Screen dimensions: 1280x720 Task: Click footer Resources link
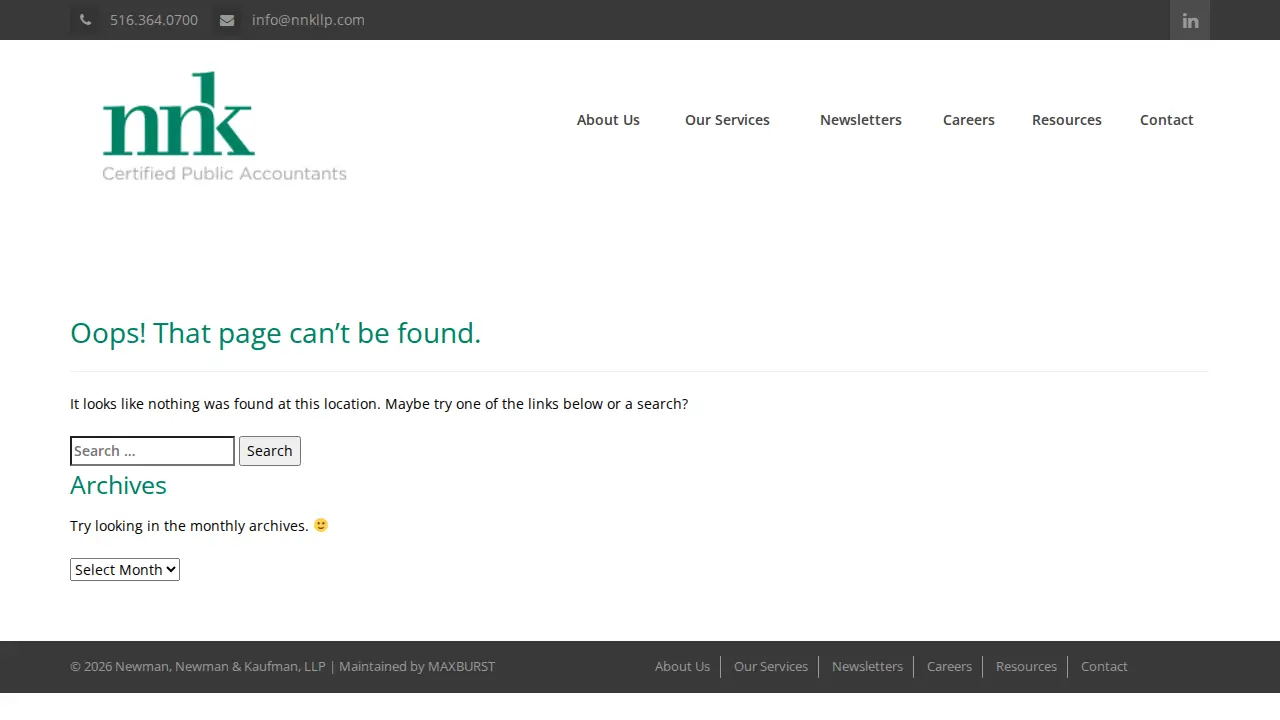(1026, 666)
